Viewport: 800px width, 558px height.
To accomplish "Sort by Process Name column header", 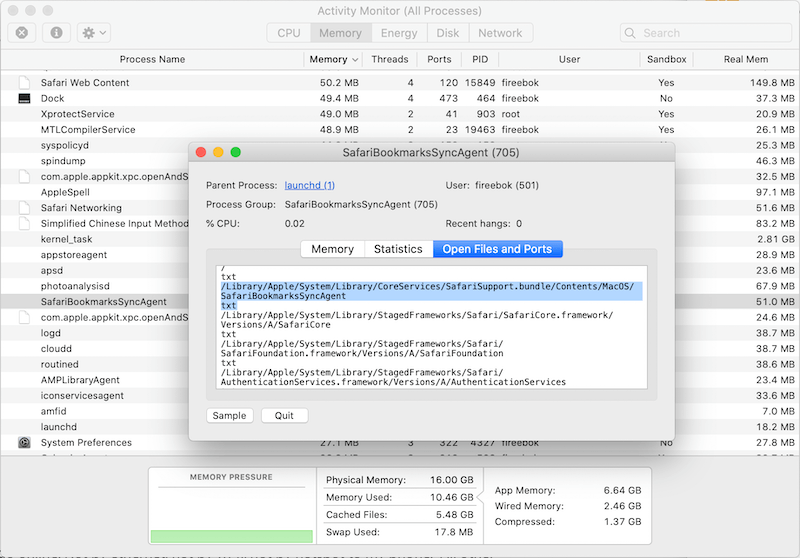I will pyautogui.click(x=152, y=59).
